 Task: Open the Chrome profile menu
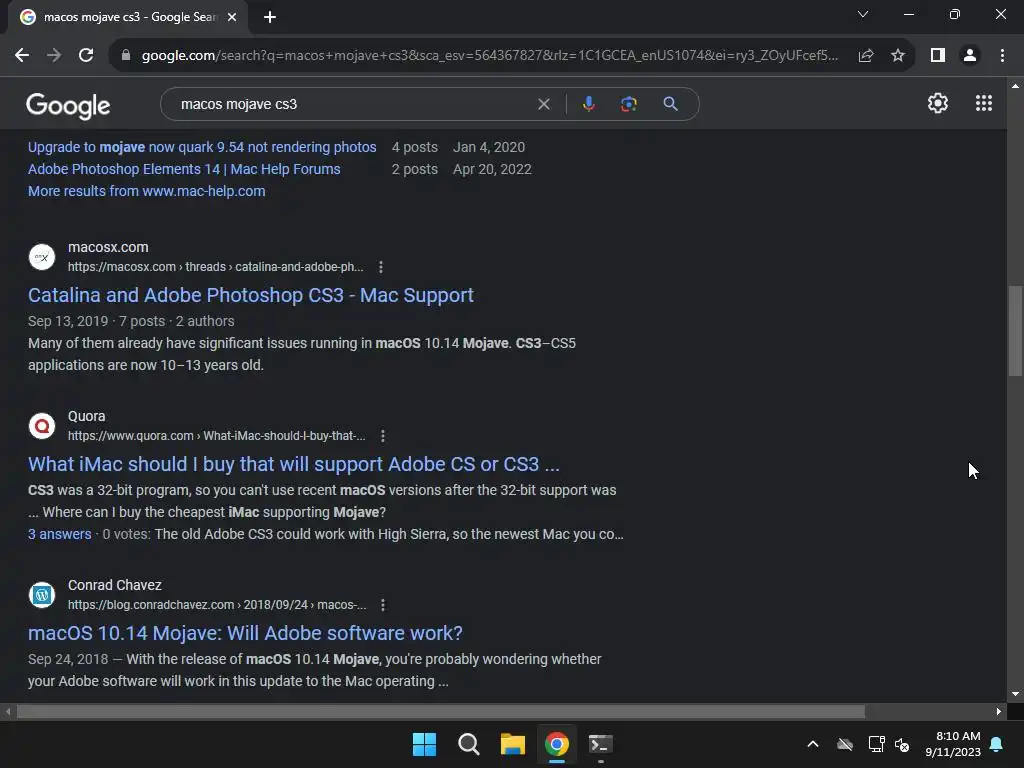click(970, 56)
